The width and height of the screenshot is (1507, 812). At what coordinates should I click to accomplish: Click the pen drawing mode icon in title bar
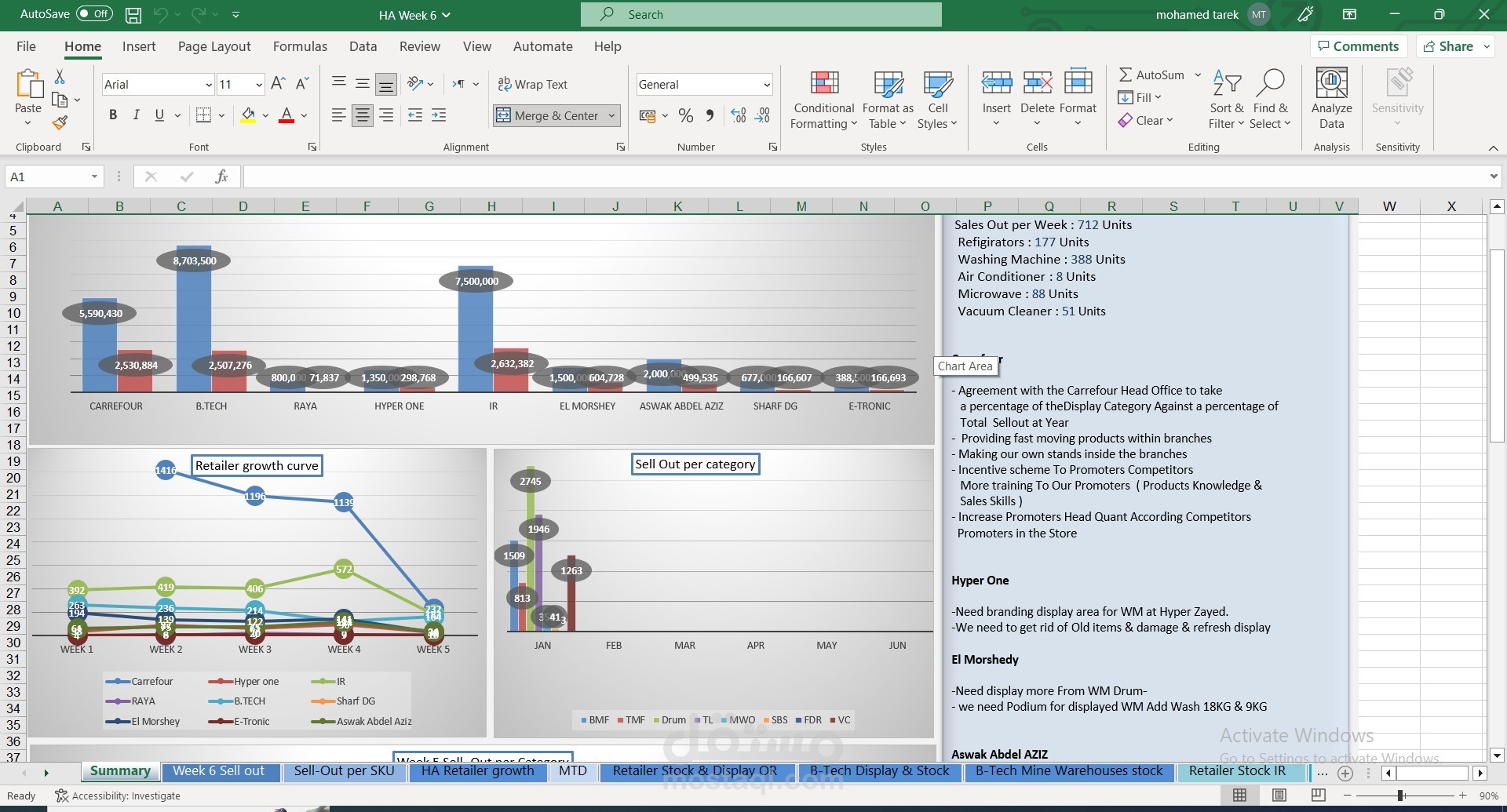[x=1305, y=14]
